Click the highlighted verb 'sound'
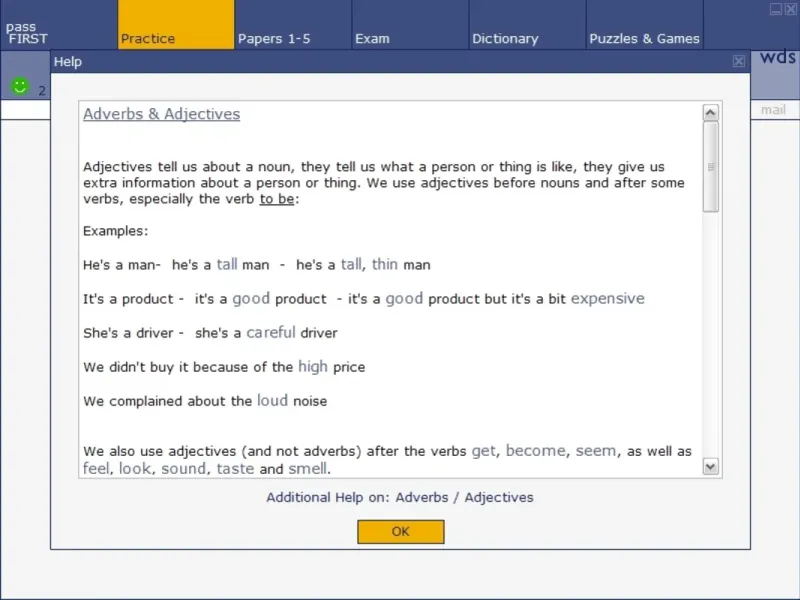The height and width of the screenshot is (600, 800). [184, 468]
